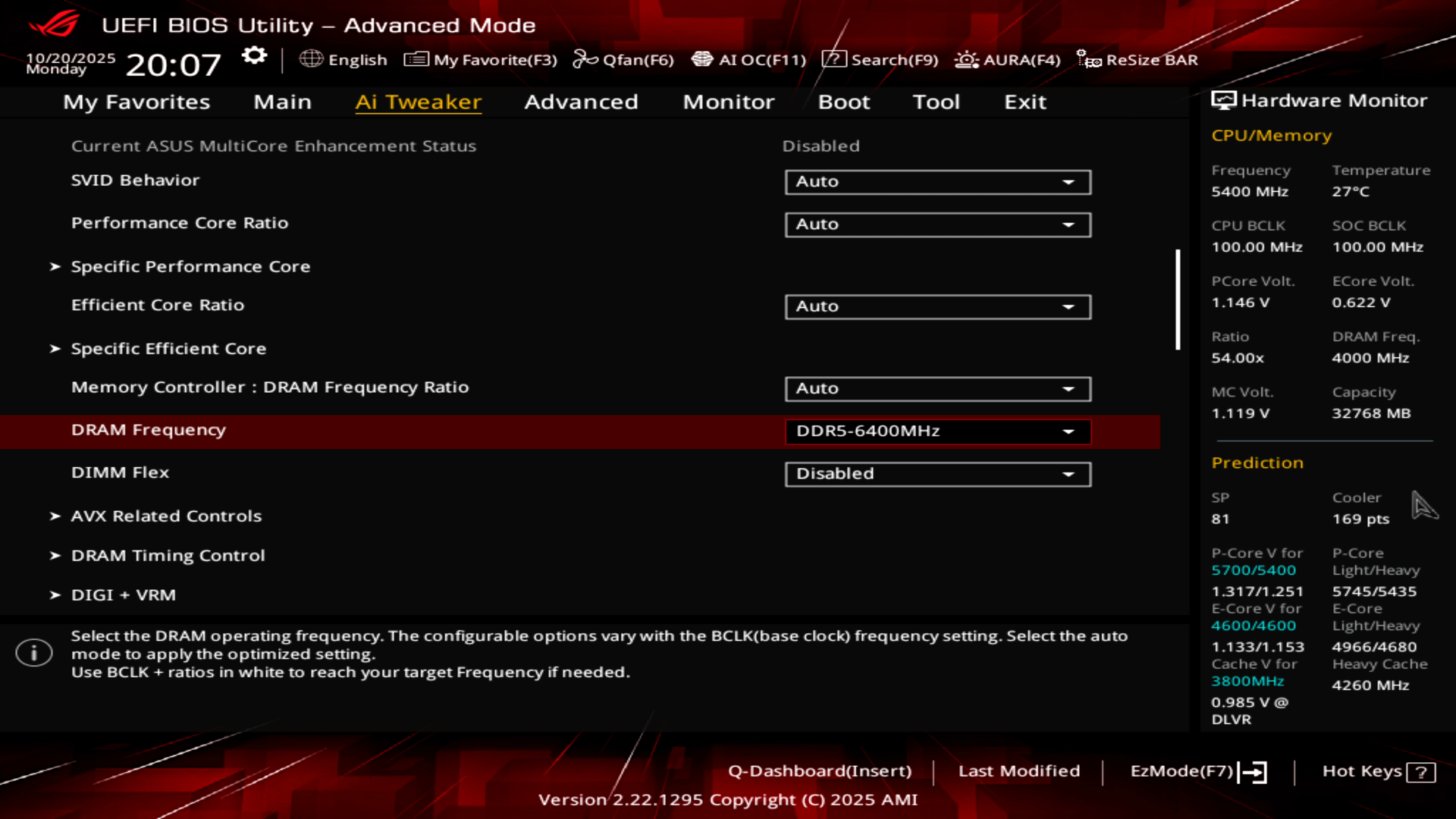Click the Hot Keys question icon
The height and width of the screenshot is (819, 1456).
tap(1420, 772)
